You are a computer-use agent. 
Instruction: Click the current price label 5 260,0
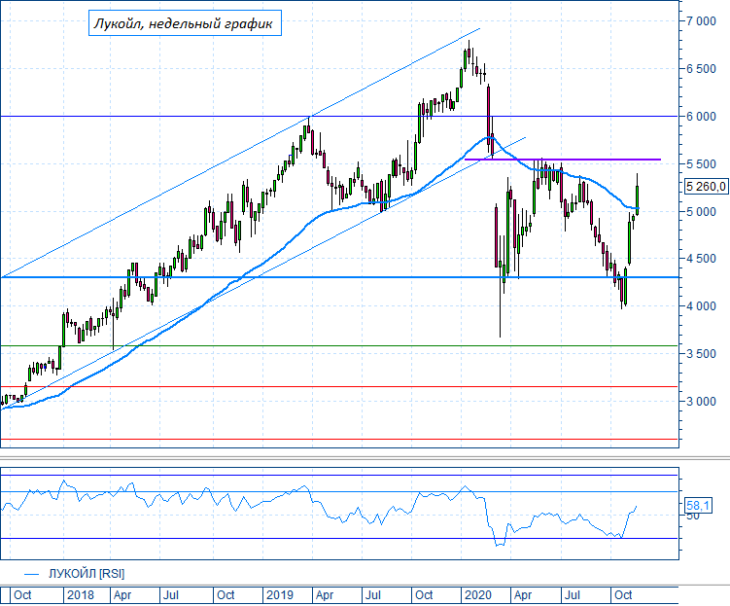[705, 187]
